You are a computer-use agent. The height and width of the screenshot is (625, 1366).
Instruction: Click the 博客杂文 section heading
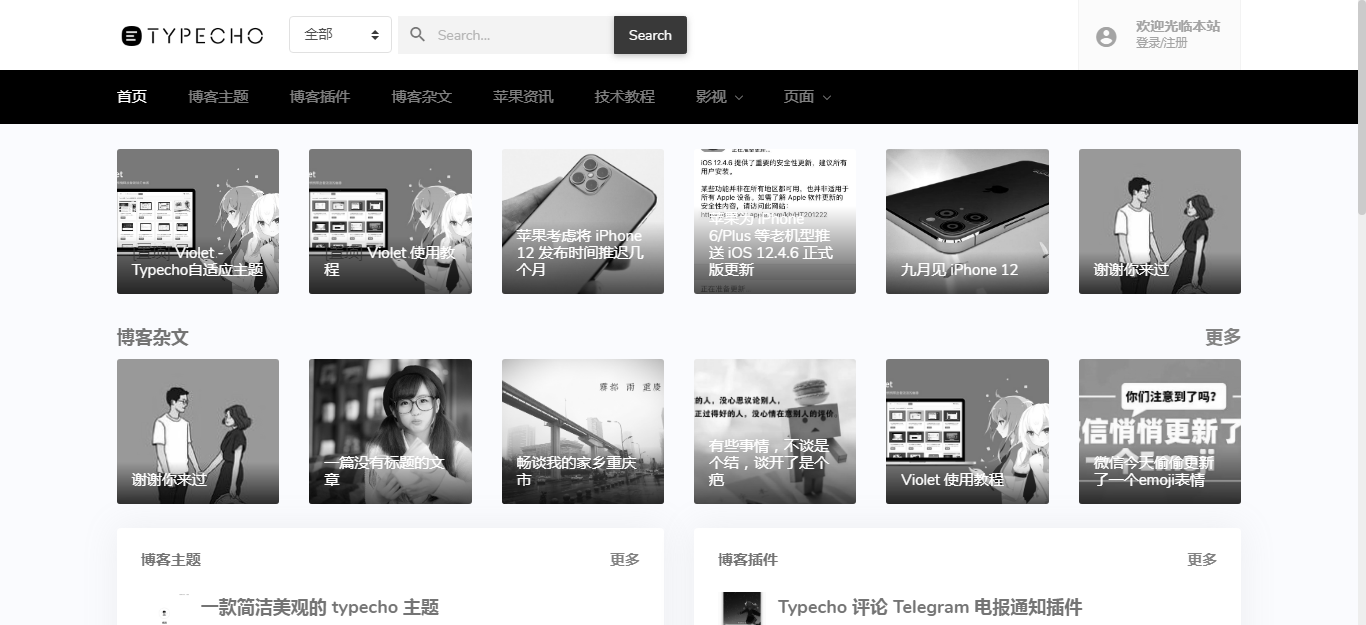[x=153, y=337]
